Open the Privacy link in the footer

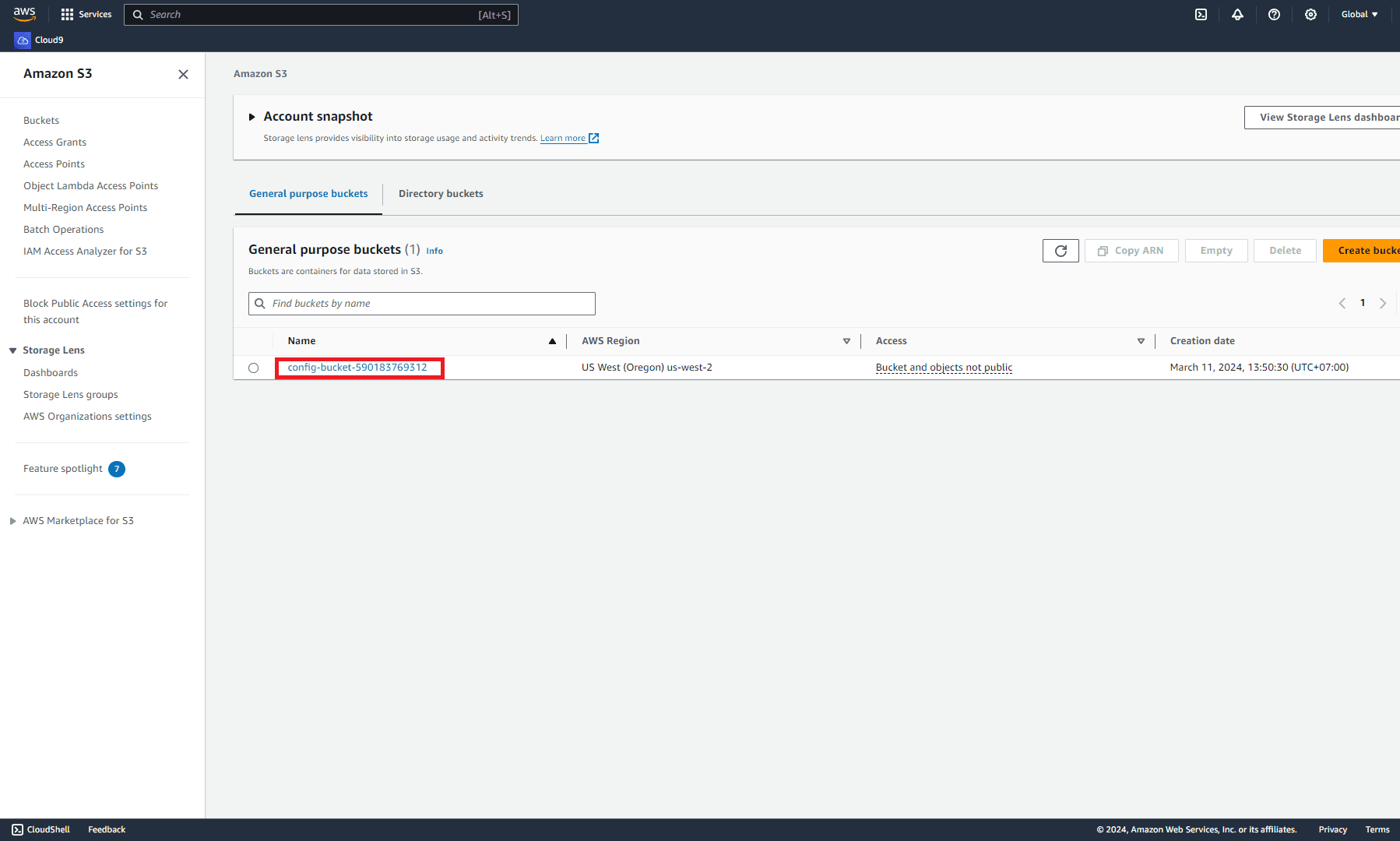(1332, 829)
